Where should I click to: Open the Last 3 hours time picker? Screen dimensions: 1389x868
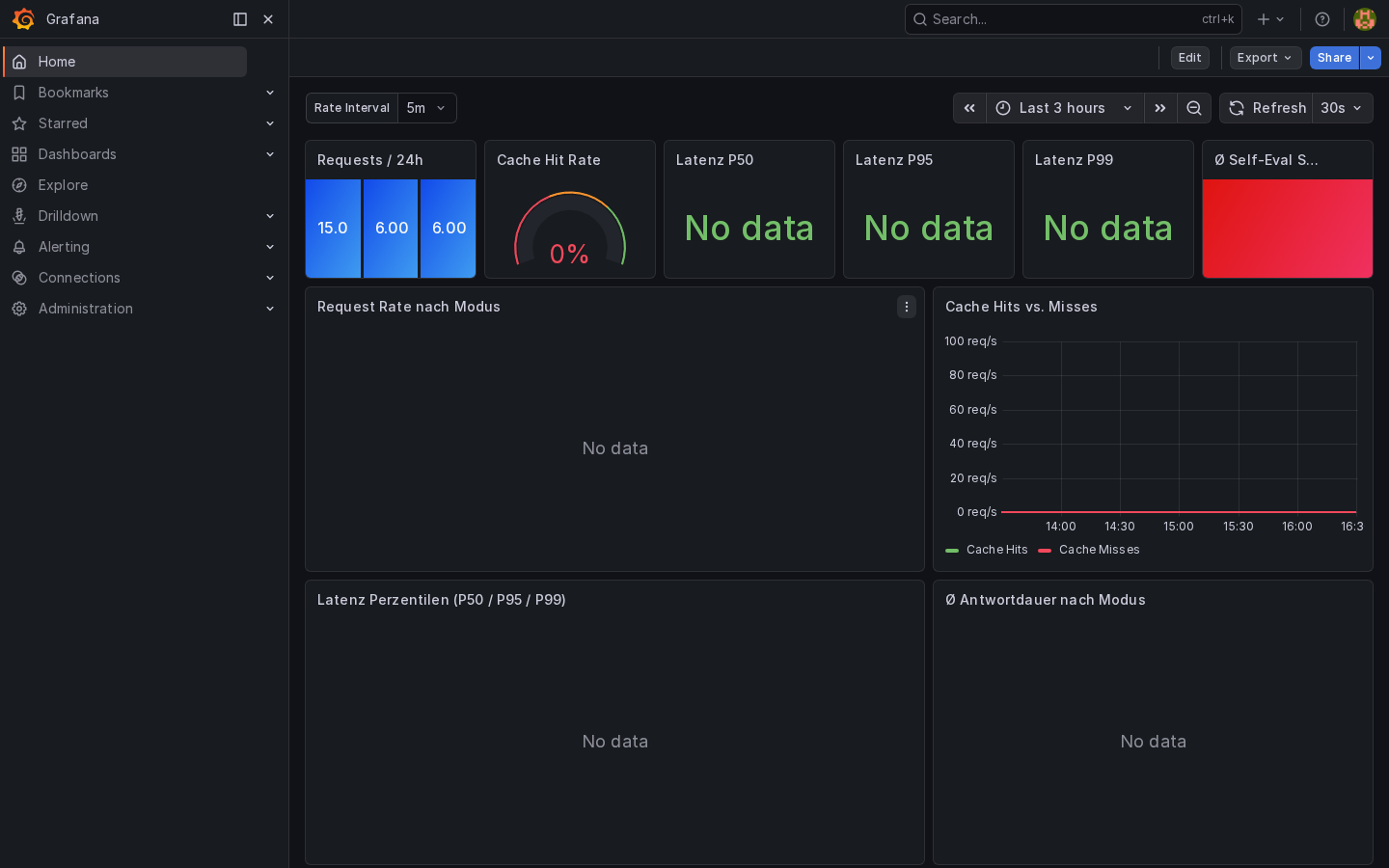point(1065,108)
